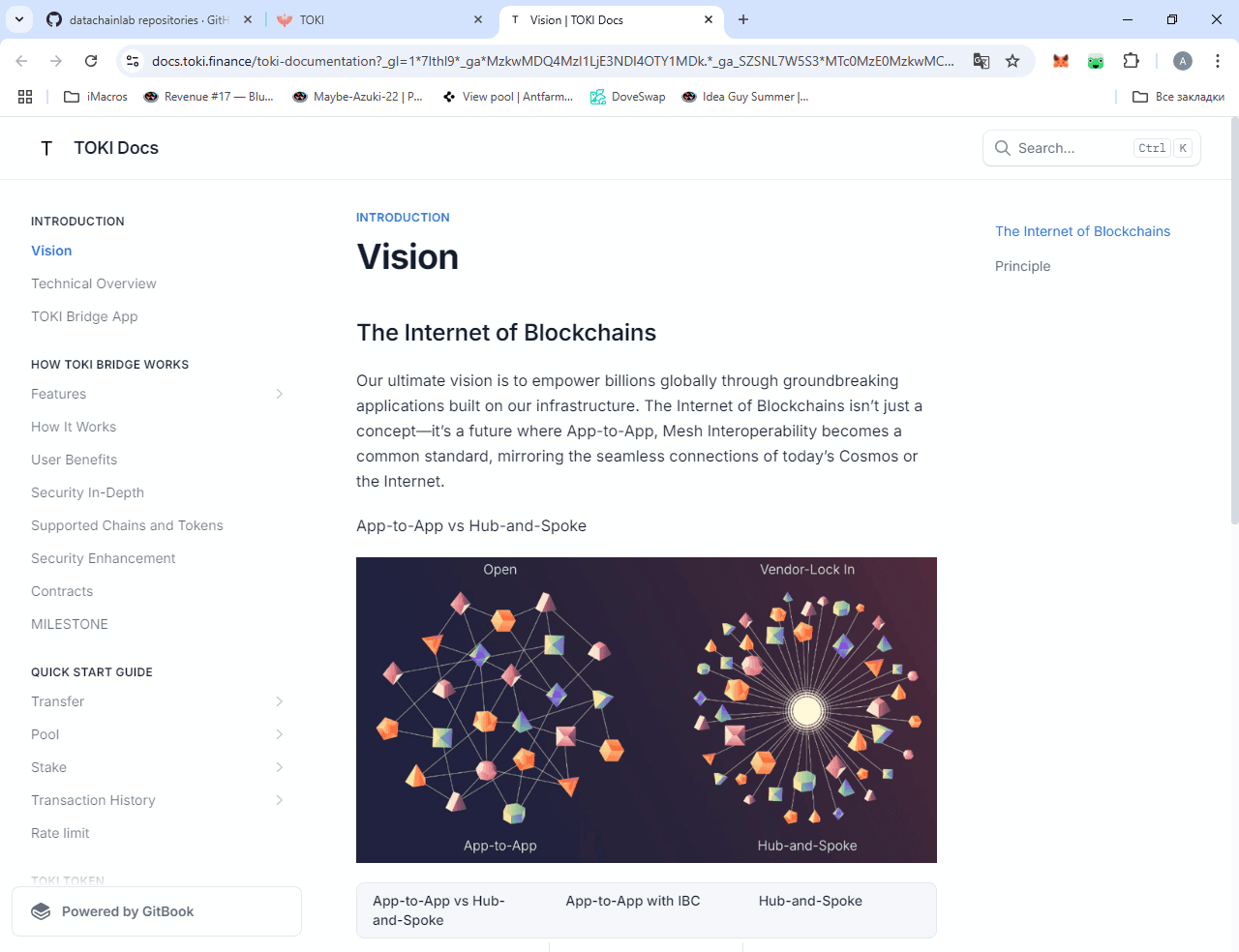Select the Hub-and-Spoke tab
Image resolution: width=1239 pixels, height=952 pixels.
[x=810, y=901]
